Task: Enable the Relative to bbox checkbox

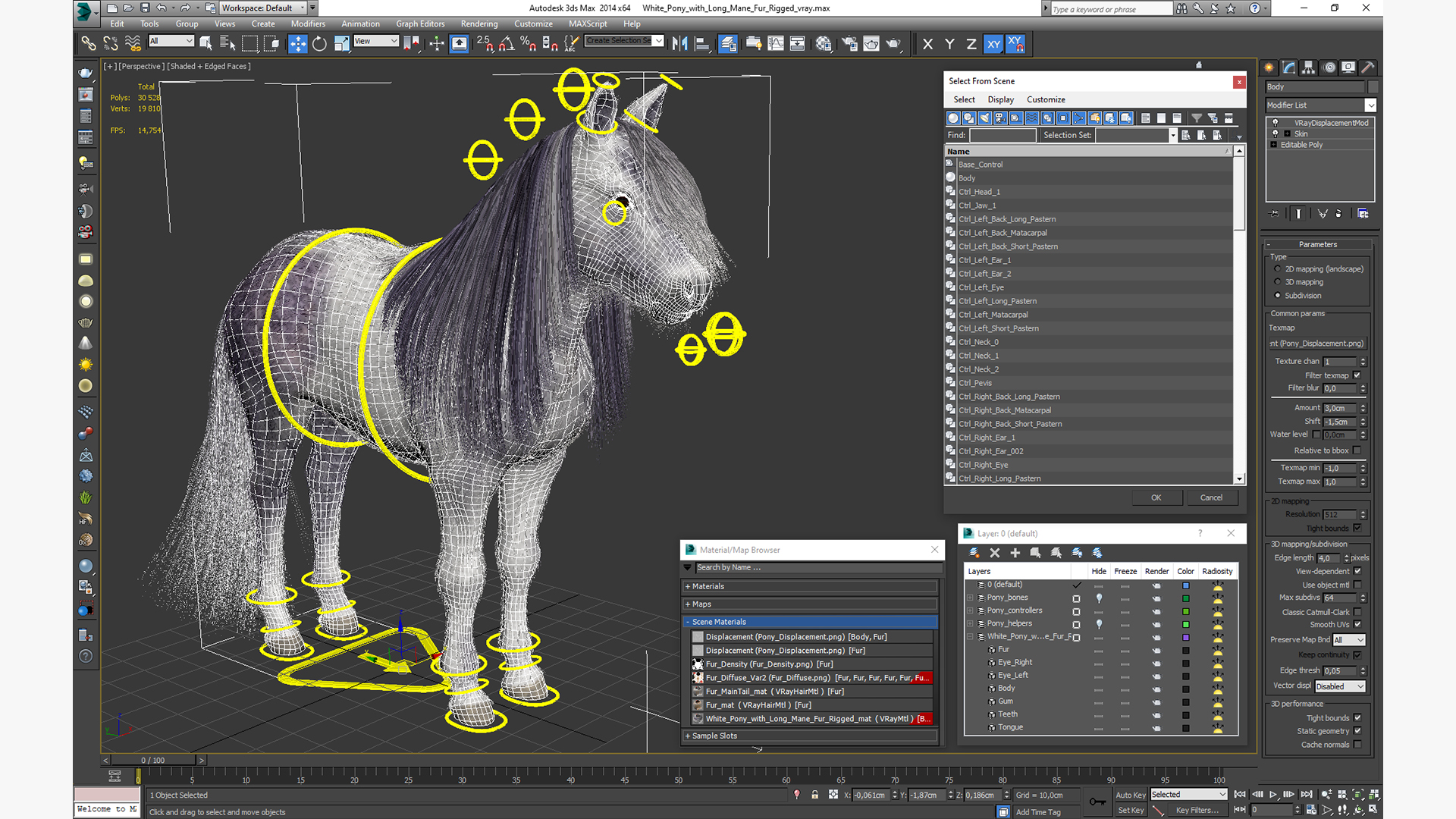Action: [1357, 450]
